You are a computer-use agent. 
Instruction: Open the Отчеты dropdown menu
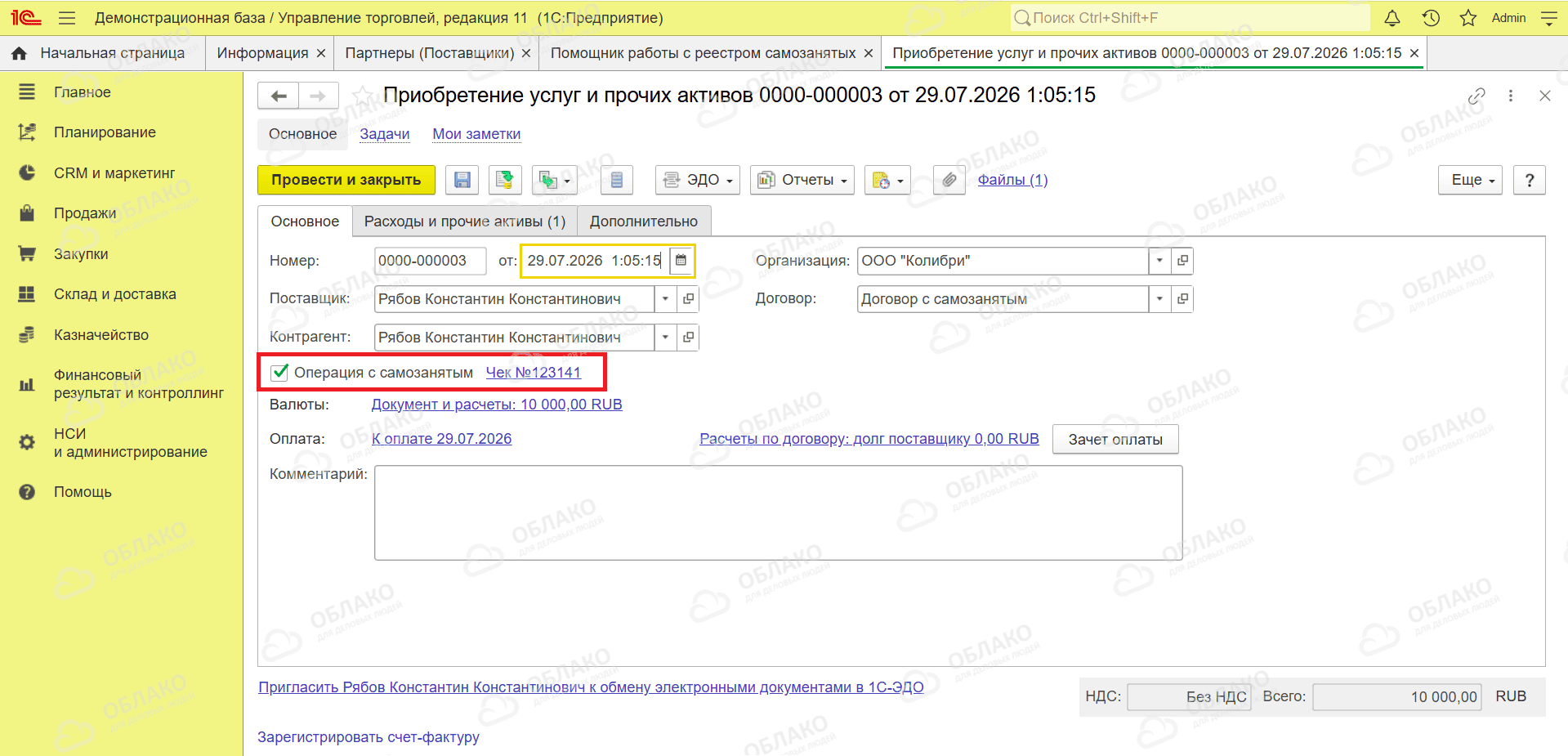pos(802,180)
